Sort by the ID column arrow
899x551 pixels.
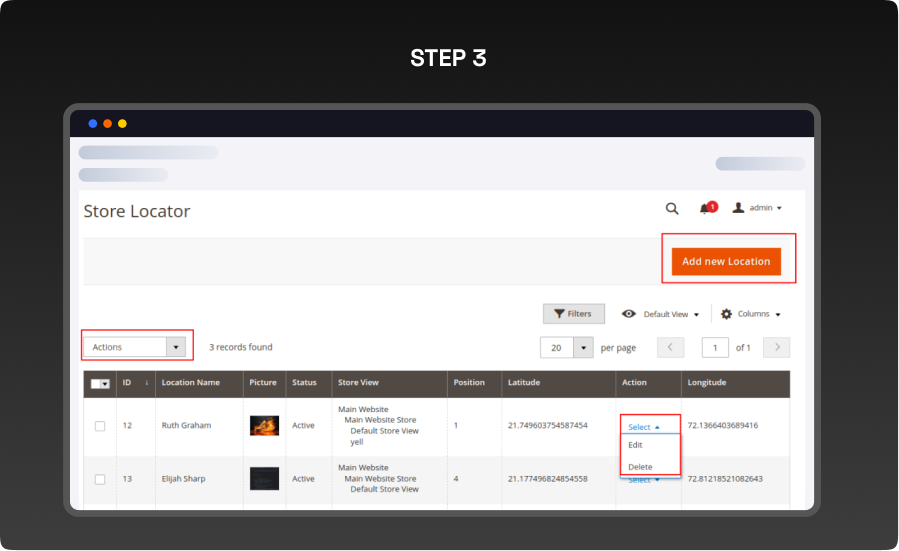pyautogui.click(x=147, y=382)
